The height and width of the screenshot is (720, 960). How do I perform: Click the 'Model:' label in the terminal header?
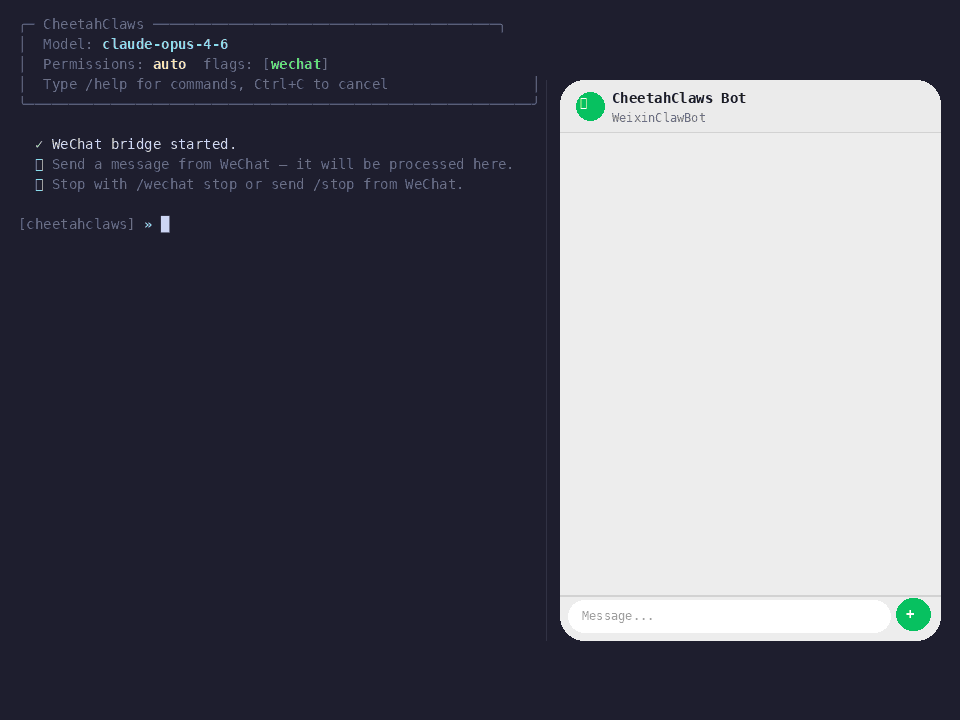[x=67, y=44]
